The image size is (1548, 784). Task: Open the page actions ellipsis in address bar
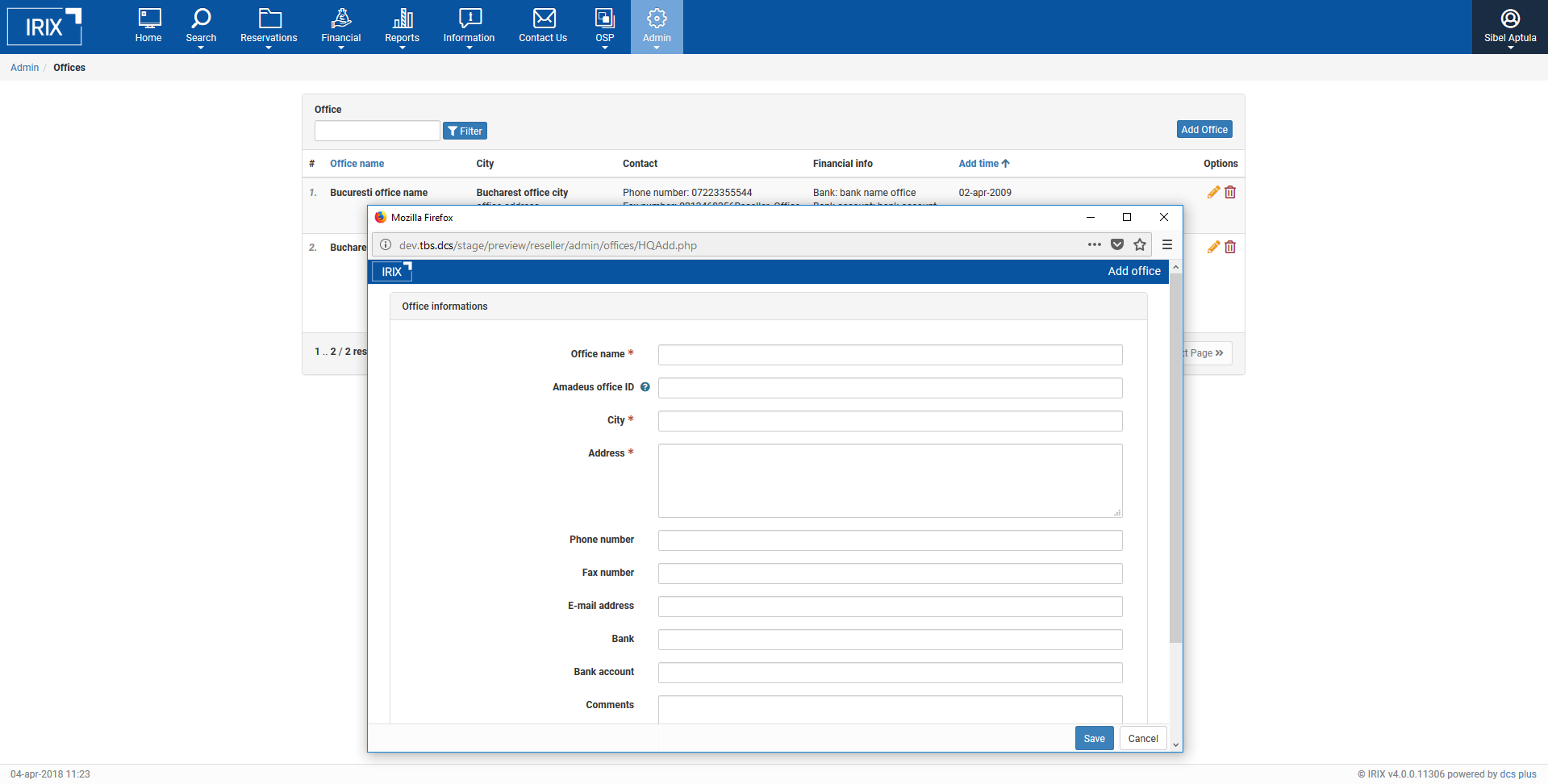[x=1094, y=245]
